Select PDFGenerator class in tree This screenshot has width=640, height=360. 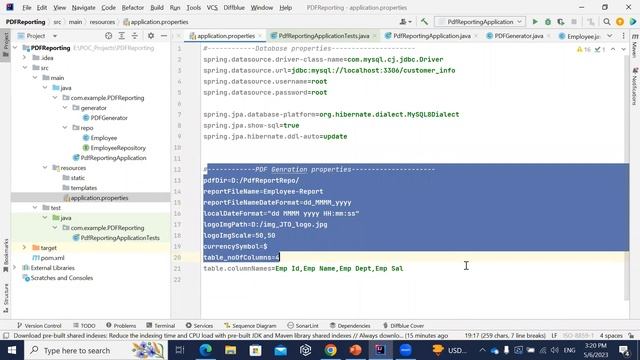pyautogui.click(x=109, y=118)
